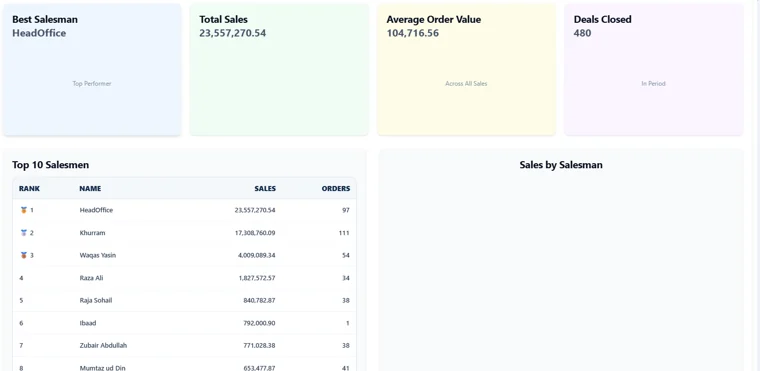Image resolution: width=760 pixels, height=371 pixels.
Task: Click the name Zubair Abdullah
Action: [x=103, y=345]
